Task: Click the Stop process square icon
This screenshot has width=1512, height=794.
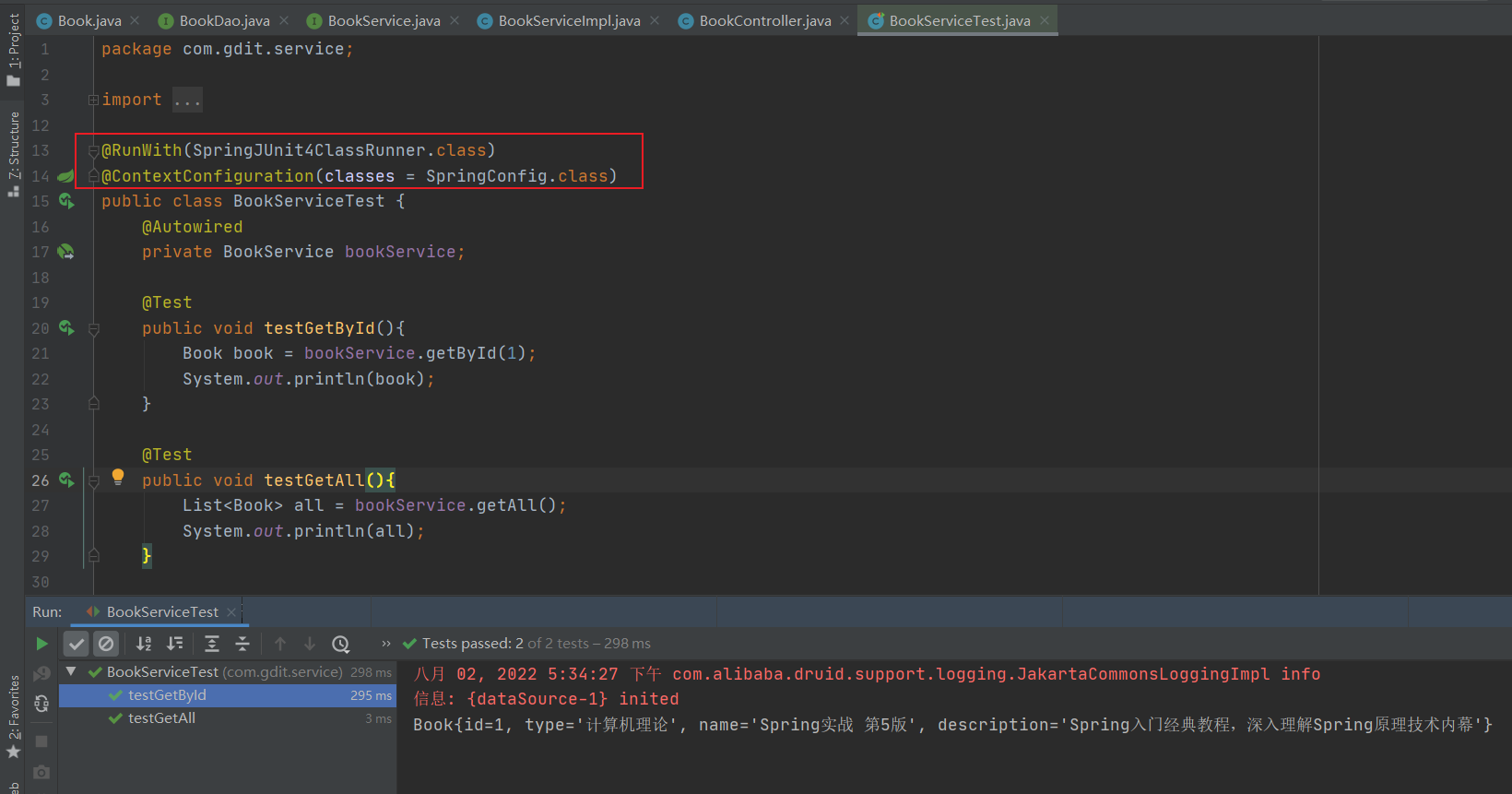Action: 41,741
